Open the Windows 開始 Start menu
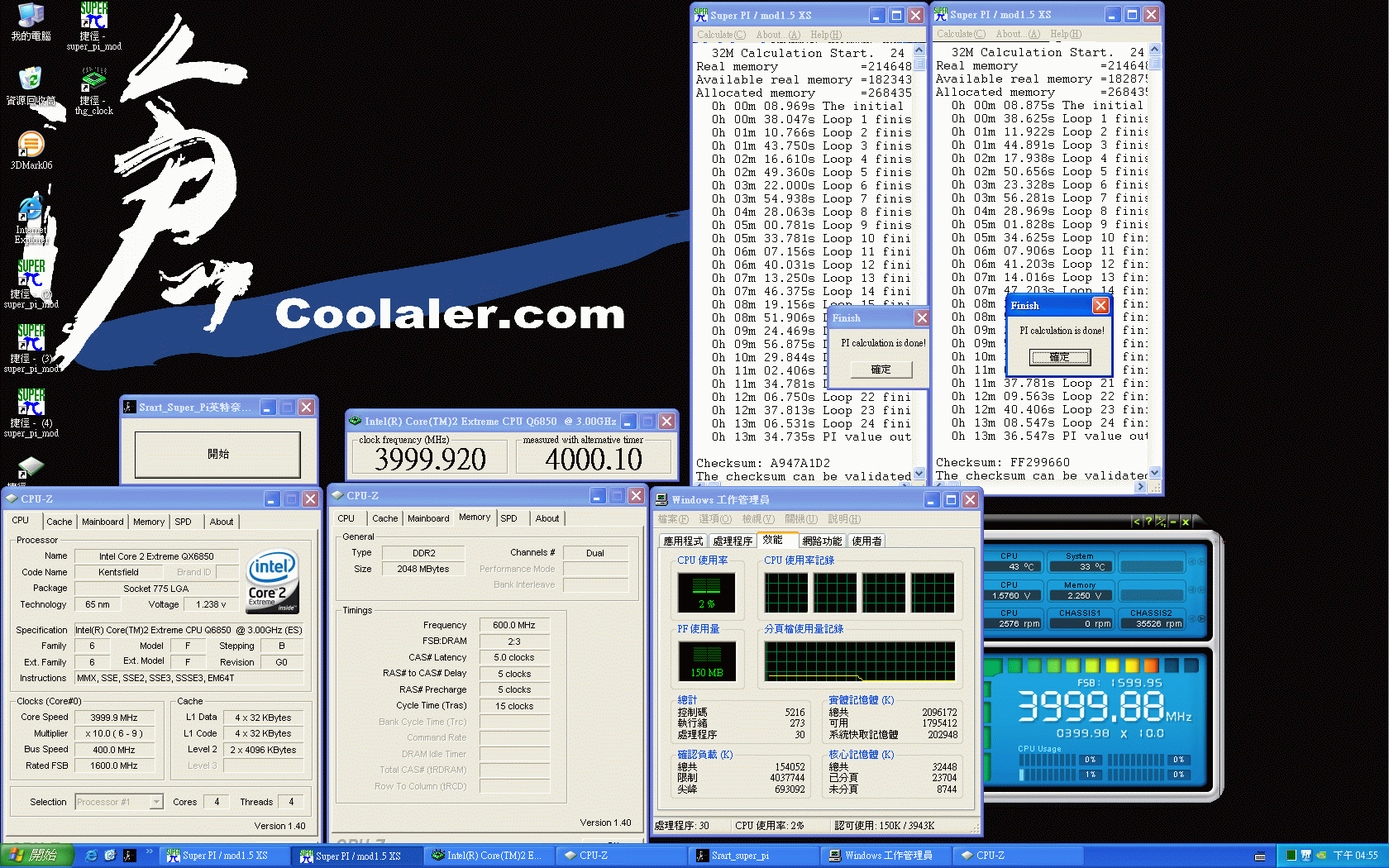1389x868 pixels. pyautogui.click(x=37, y=856)
